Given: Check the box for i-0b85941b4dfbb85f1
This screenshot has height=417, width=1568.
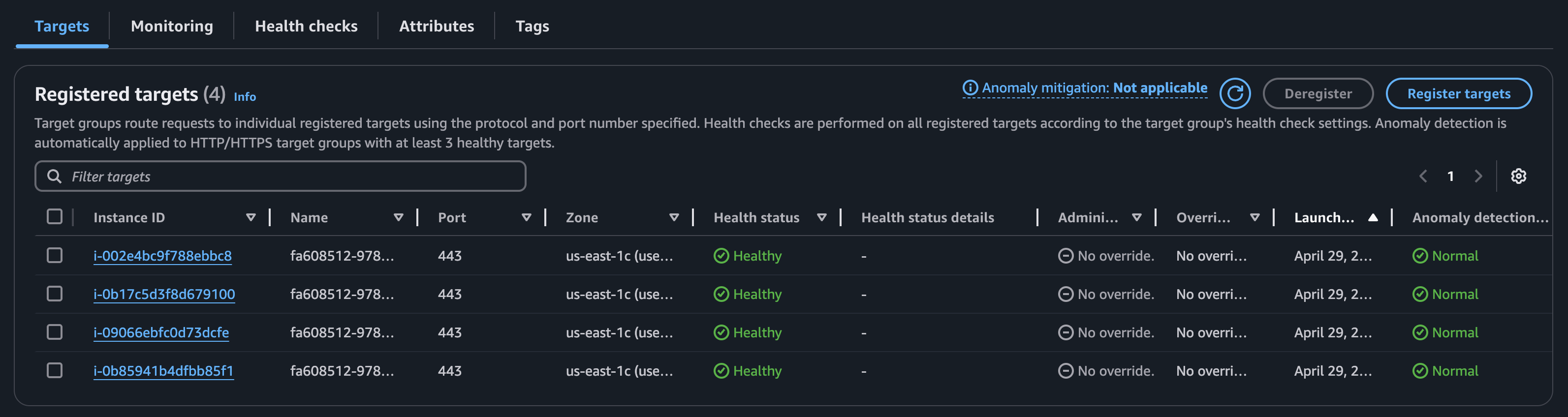Looking at the screenshot, I should coord(55,370).
